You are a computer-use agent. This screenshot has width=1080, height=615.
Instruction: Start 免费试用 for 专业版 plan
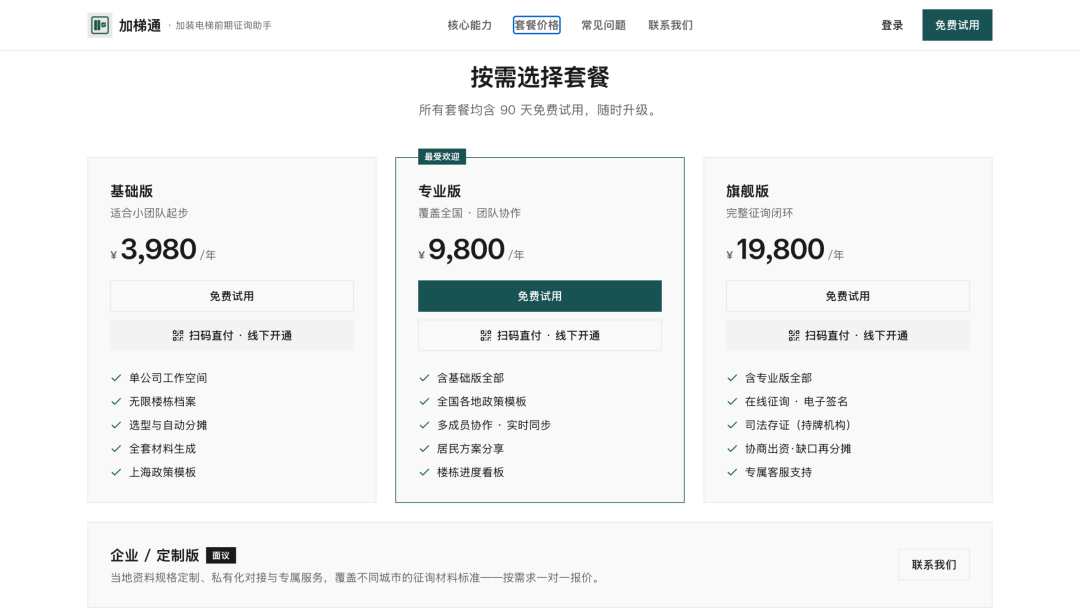click(540, 296)
